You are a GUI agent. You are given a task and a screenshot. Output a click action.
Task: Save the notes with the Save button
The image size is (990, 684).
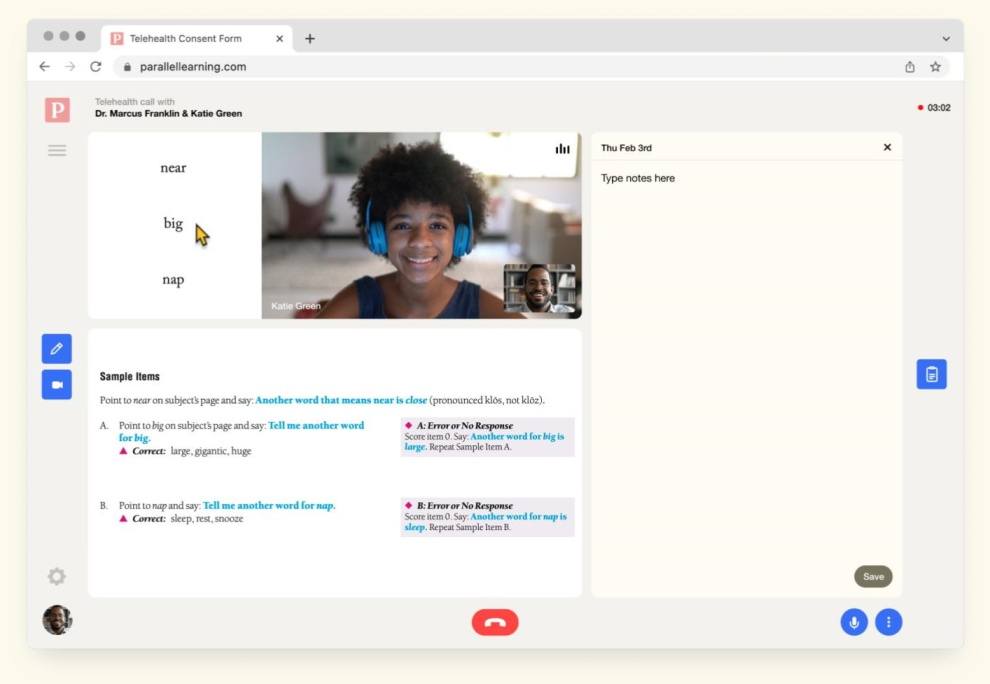click(873, 577)
